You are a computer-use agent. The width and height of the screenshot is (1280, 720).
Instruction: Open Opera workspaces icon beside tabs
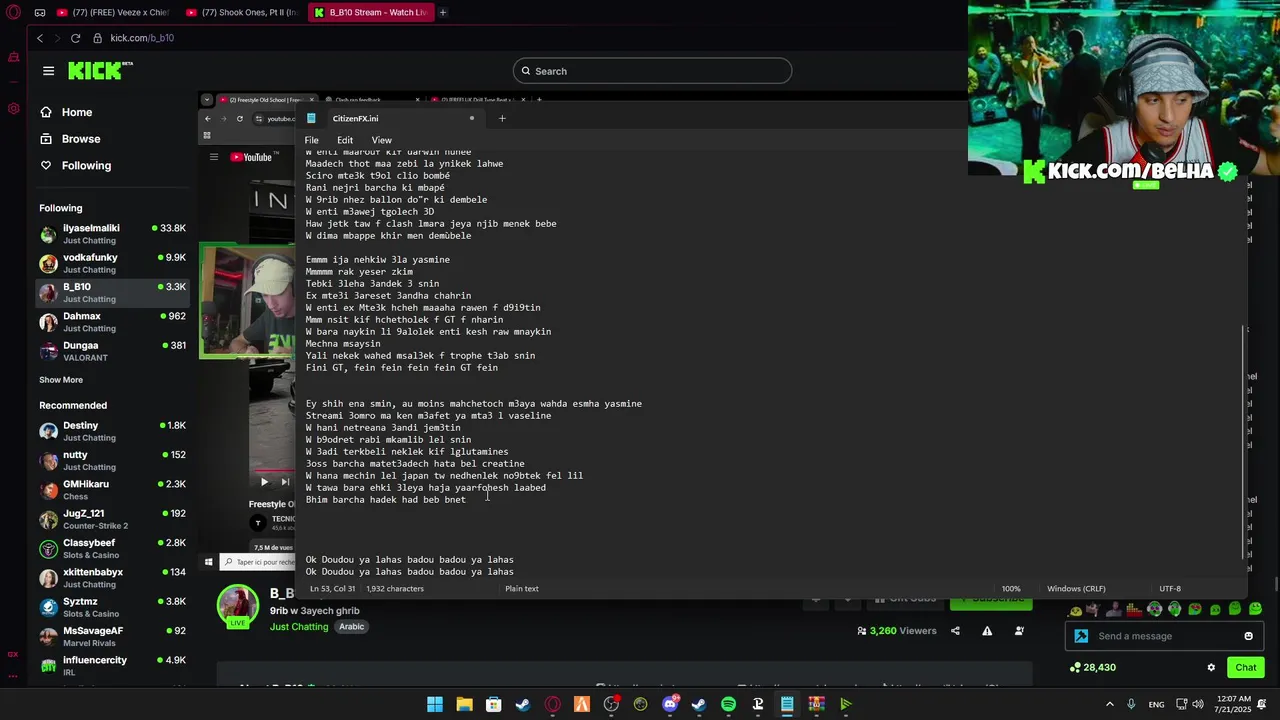pos(39,13)
